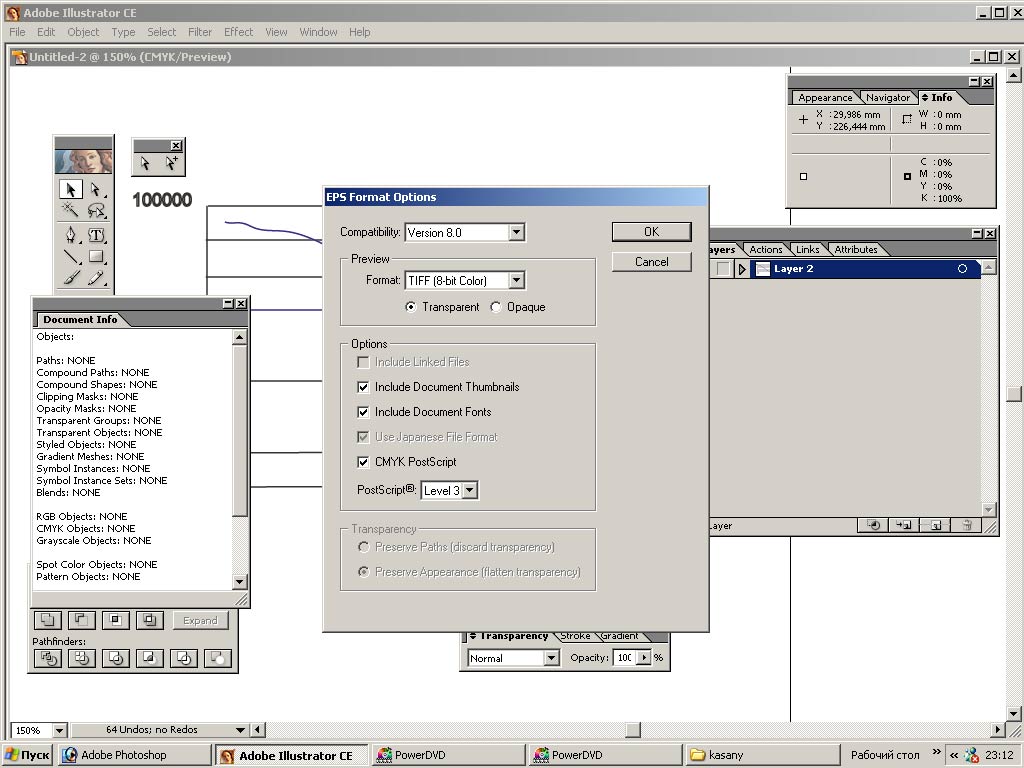Expand Layer 2 with its disclosure triangle
Viewport: 1024px width, 768px height.
tap(742, 269)
